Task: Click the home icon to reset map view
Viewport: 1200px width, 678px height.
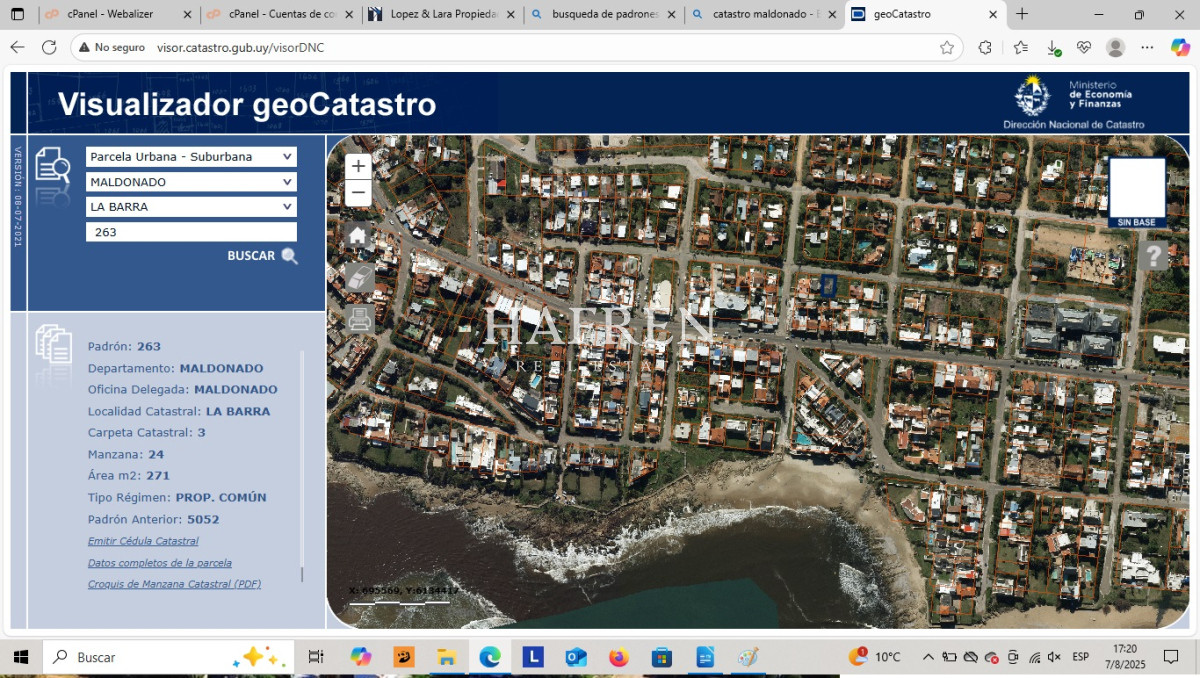Action: (357, 232)
